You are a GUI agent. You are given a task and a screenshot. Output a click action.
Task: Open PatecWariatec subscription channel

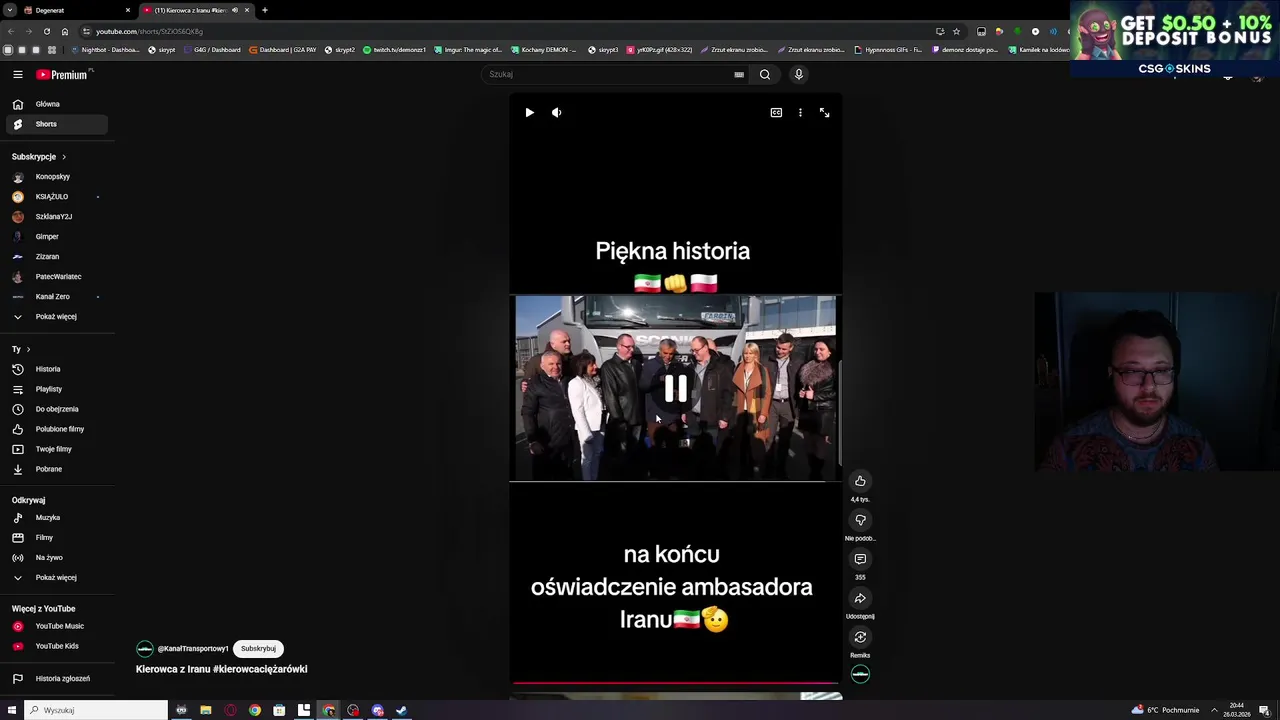(56, 277)
